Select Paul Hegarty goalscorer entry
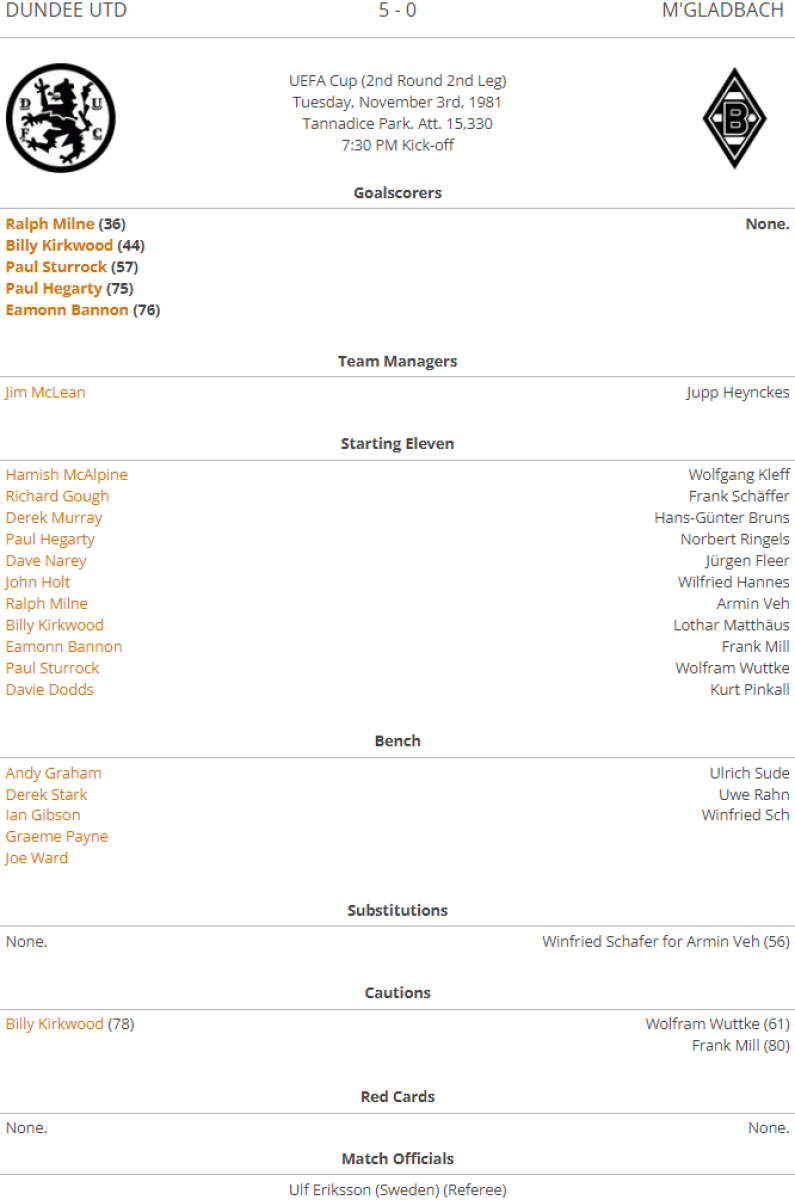795x1200 pixels. pos(54,288)
